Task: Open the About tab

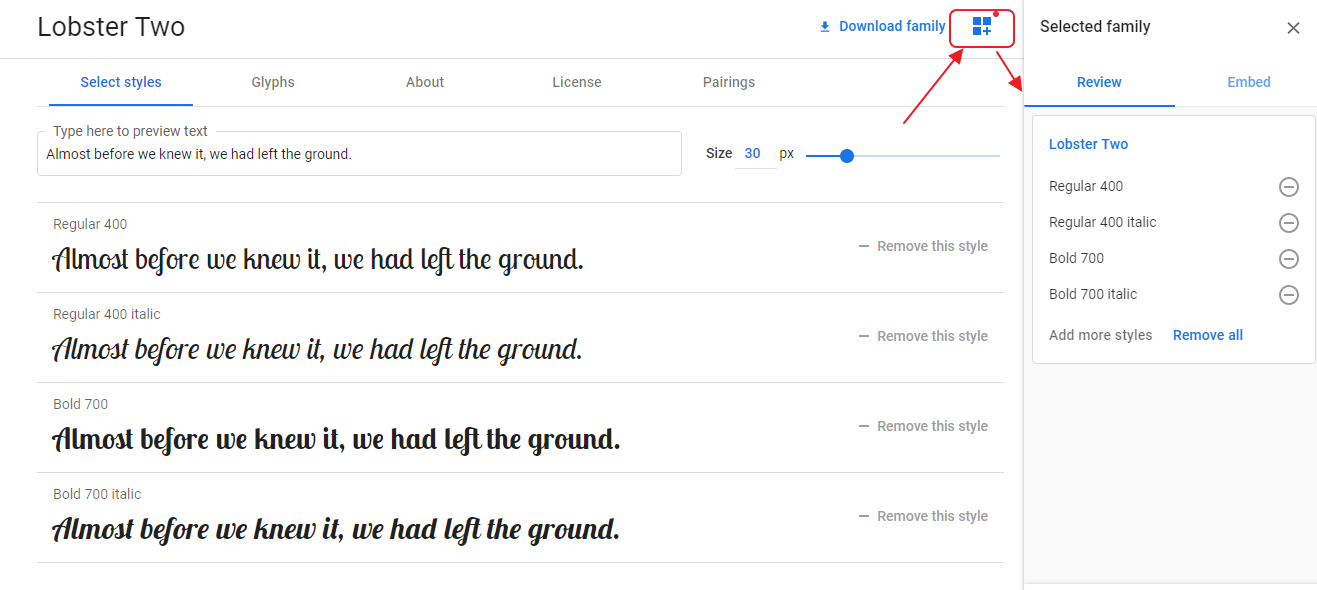Action: point(425,82)
